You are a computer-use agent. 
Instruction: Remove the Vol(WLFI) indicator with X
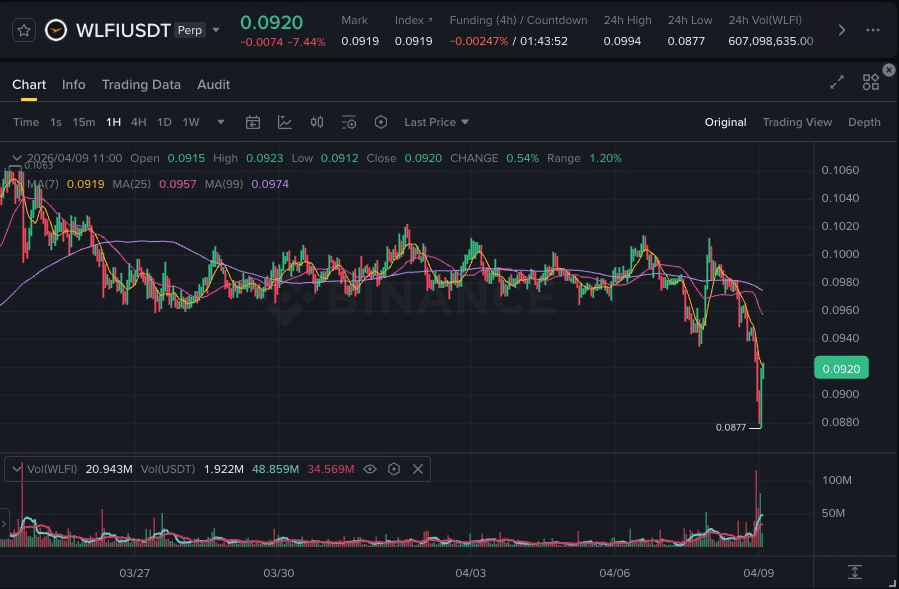point(418,469)
